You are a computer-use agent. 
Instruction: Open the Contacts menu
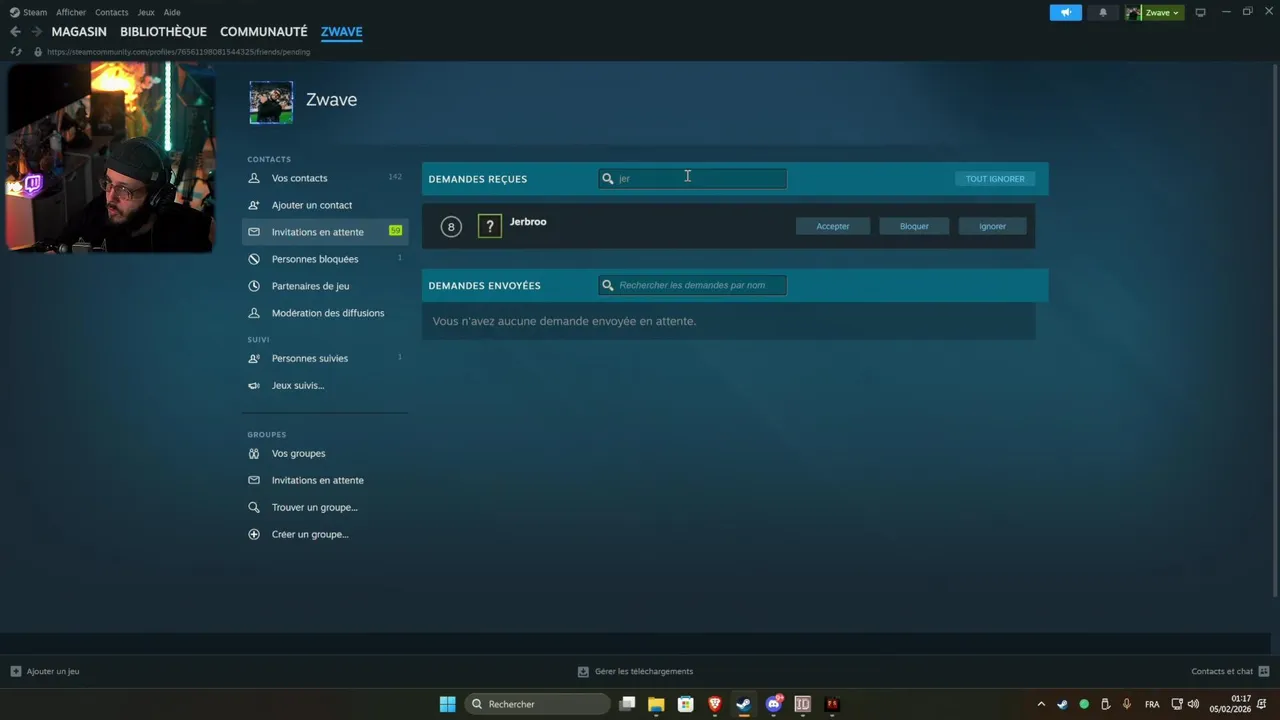(111, 12)
